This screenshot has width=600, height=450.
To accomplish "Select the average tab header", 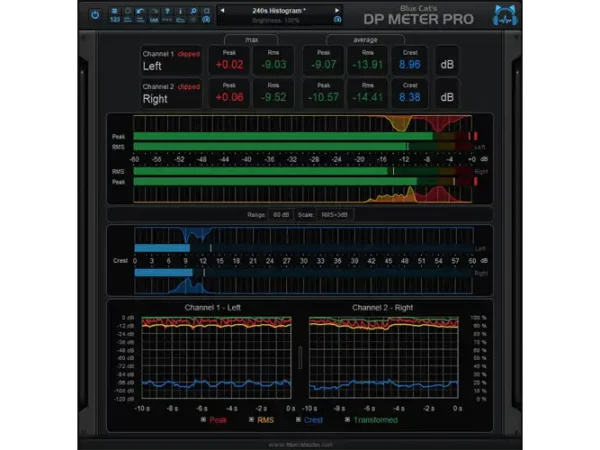I will [x=365, y=40].
